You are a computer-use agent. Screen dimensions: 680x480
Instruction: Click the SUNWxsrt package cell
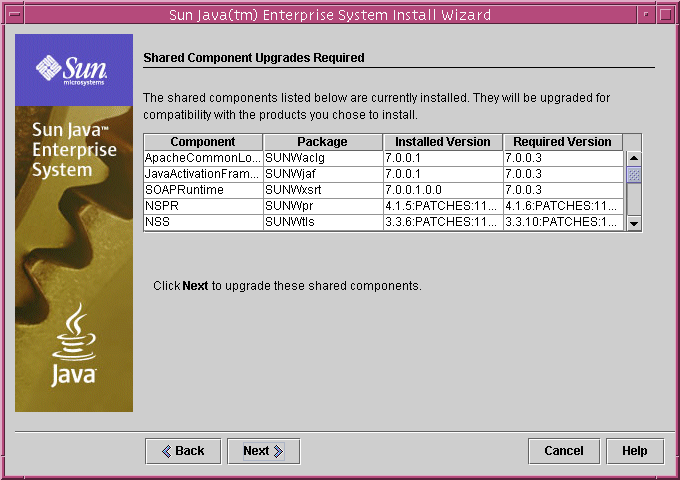point(323,190)
